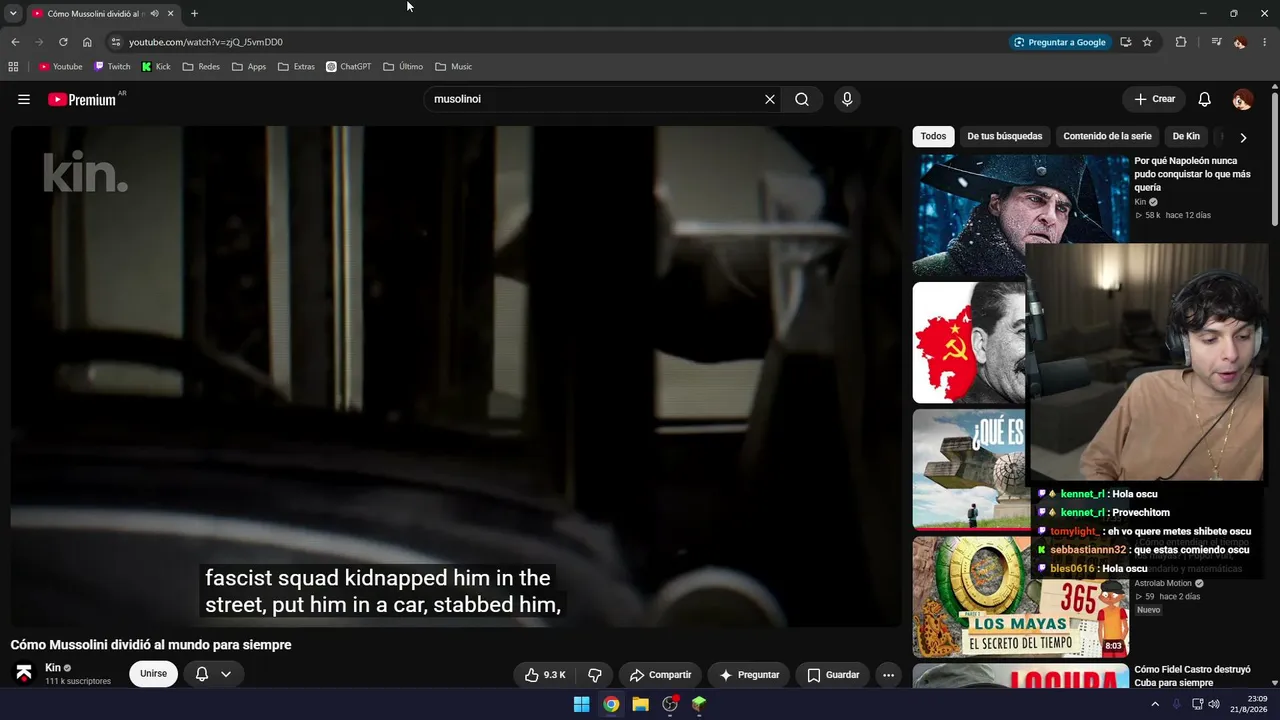Open the Extras bookmarks folder
The width and height of the screenshot is (1280, 720).
(296, 67)
